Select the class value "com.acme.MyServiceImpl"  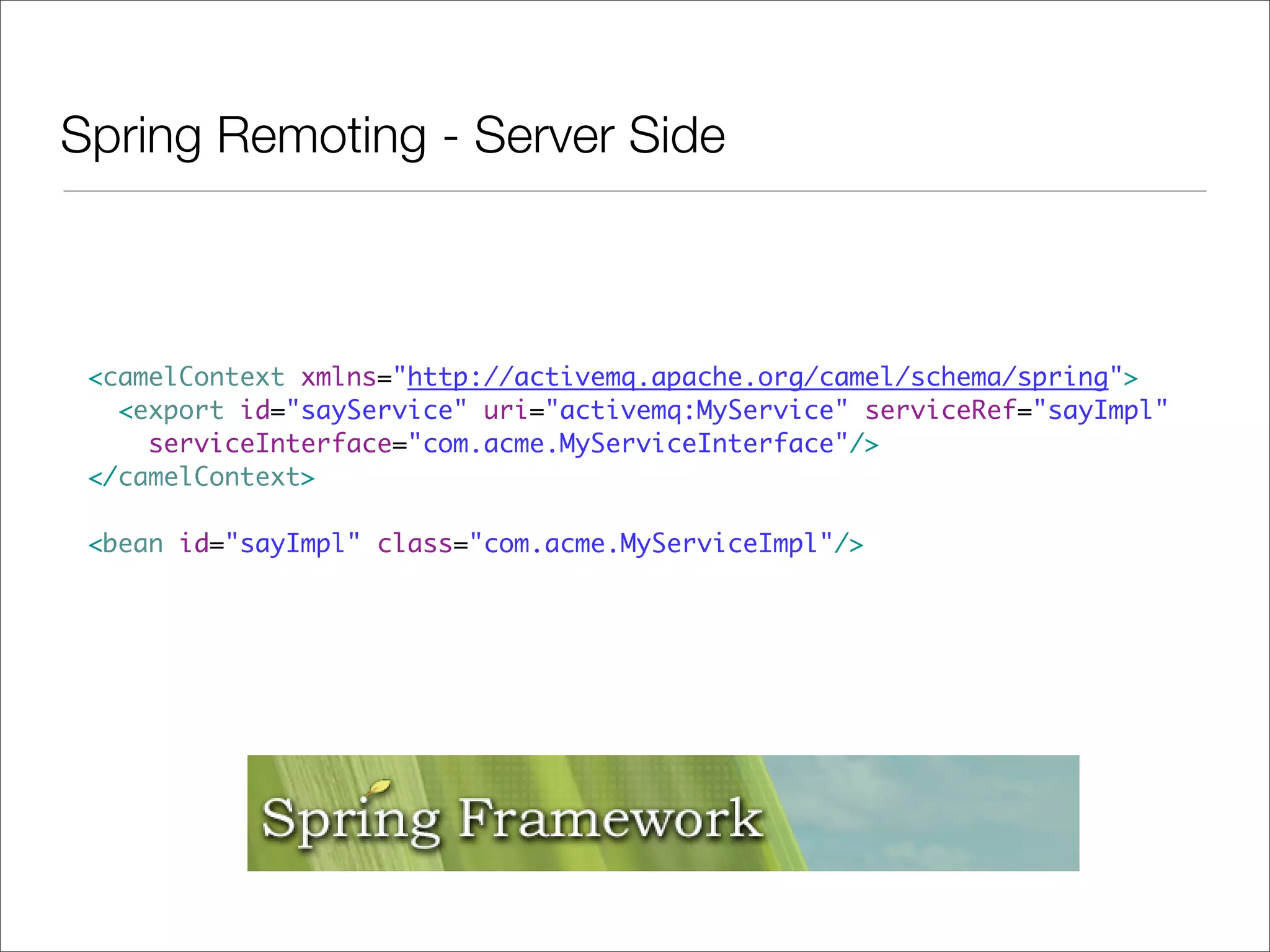(x=651, y=544)
